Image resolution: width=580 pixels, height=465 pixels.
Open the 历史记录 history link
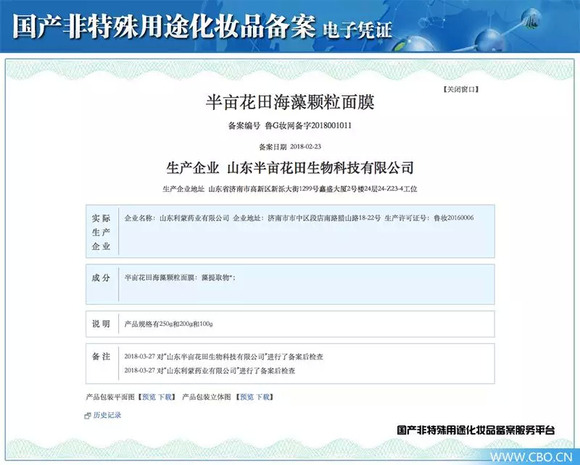coord(107,415)
